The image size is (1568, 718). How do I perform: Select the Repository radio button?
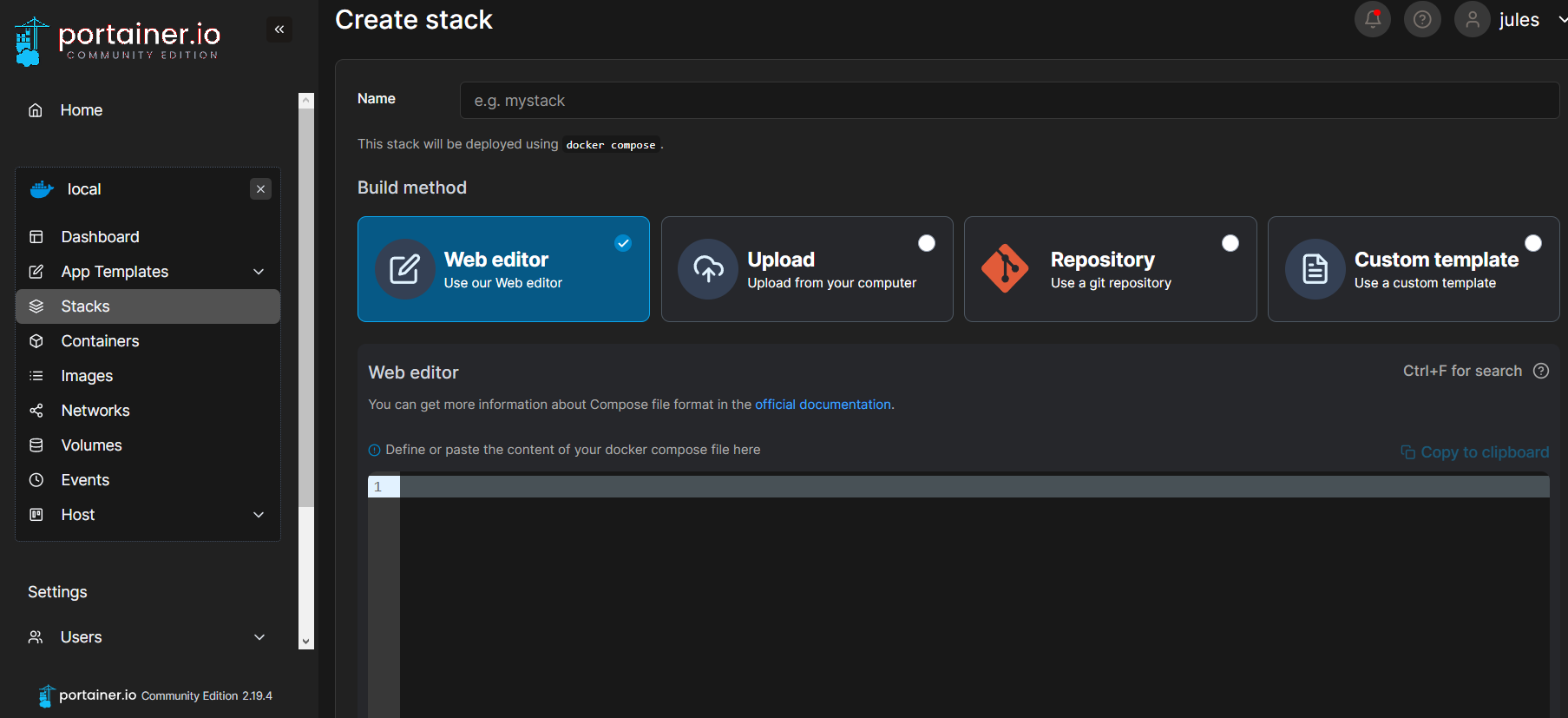point(1230,243)
